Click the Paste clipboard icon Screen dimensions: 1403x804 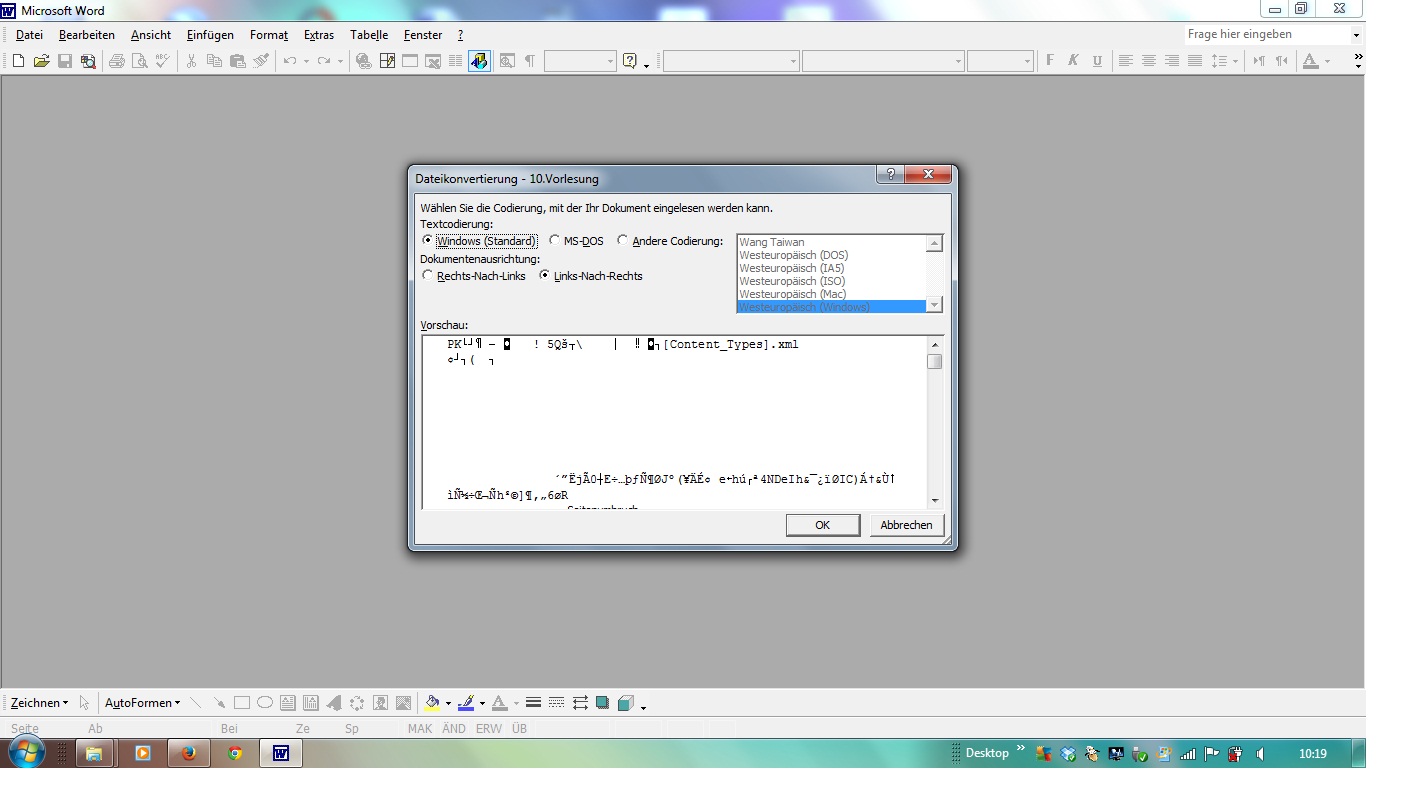[x=237, y=61]
